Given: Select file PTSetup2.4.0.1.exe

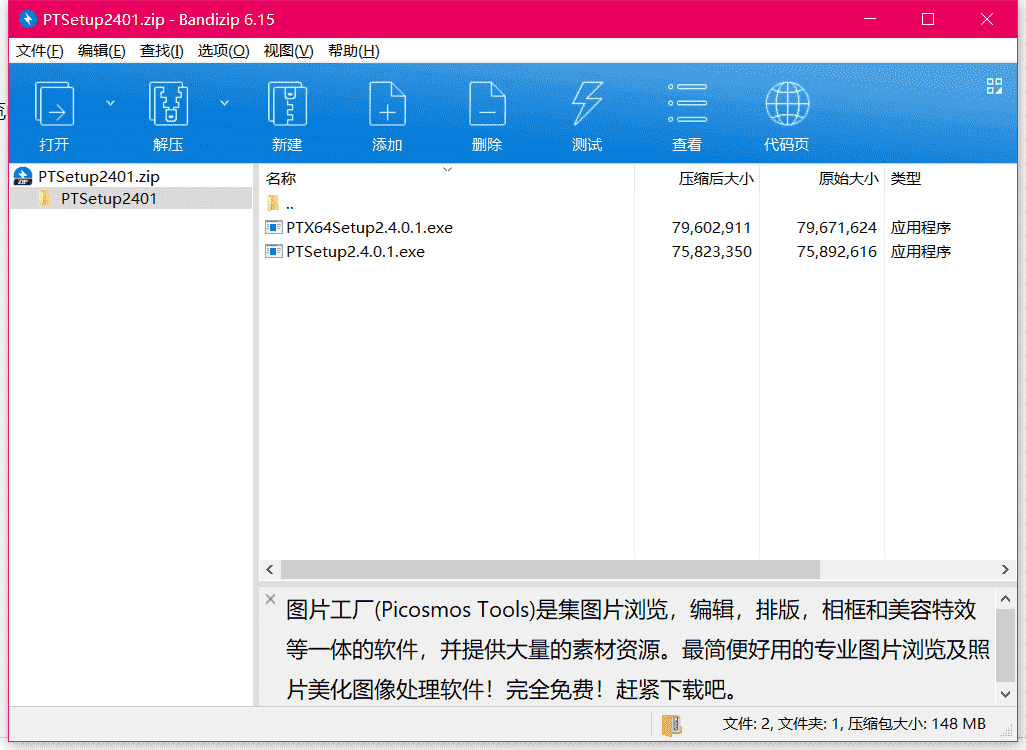Looking at the screenshot, I should 355,251.
